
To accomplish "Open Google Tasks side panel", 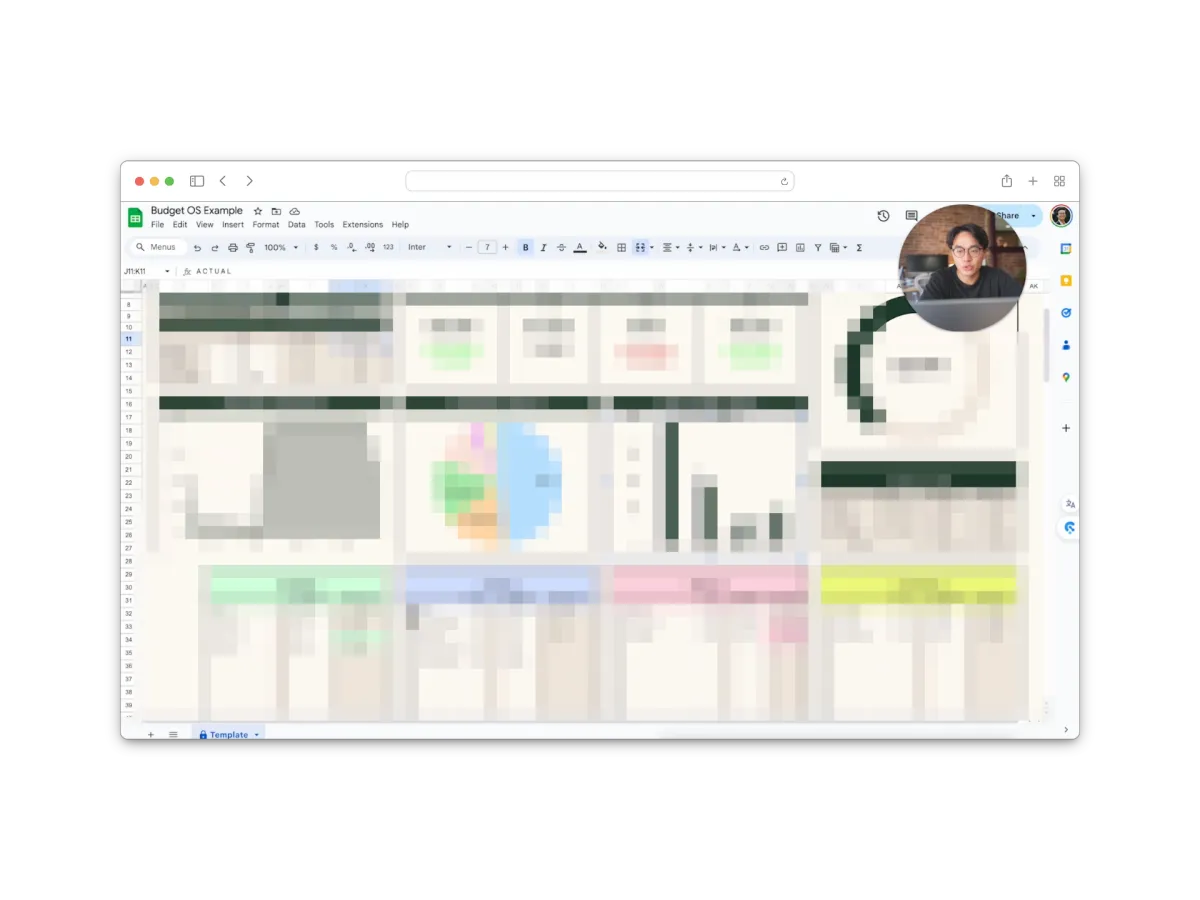I will point(1066,313).
